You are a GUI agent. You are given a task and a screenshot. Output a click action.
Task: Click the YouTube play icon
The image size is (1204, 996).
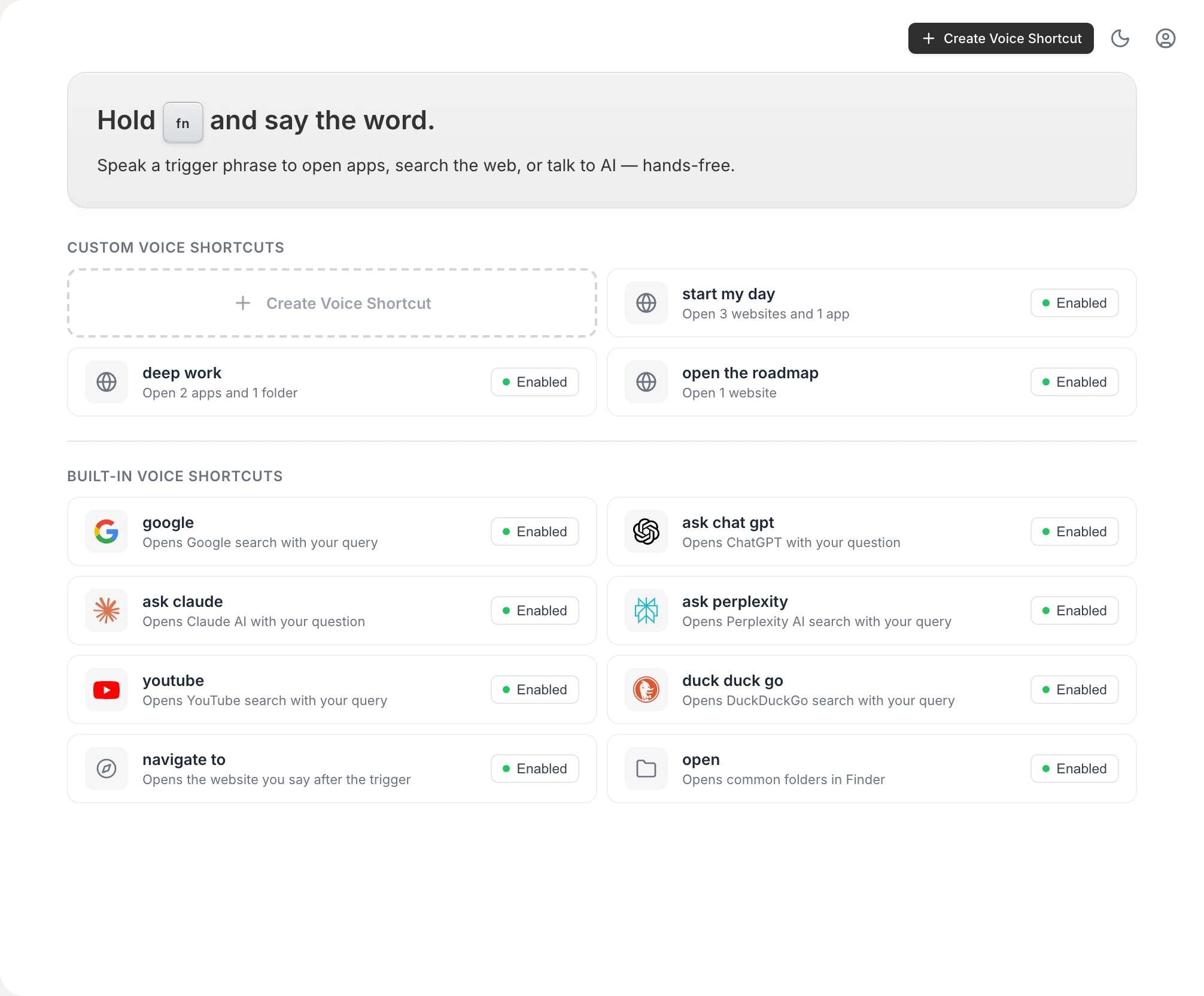point(107,690)
